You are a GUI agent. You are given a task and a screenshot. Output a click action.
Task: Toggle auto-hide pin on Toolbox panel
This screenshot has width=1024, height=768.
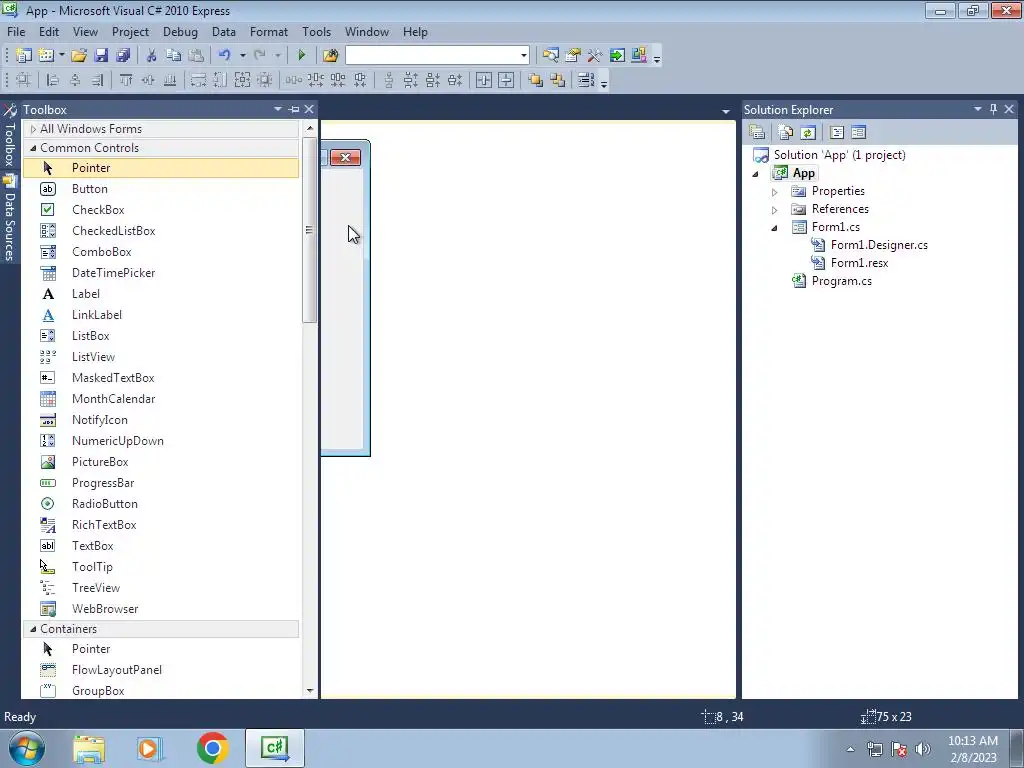(294, 109)
